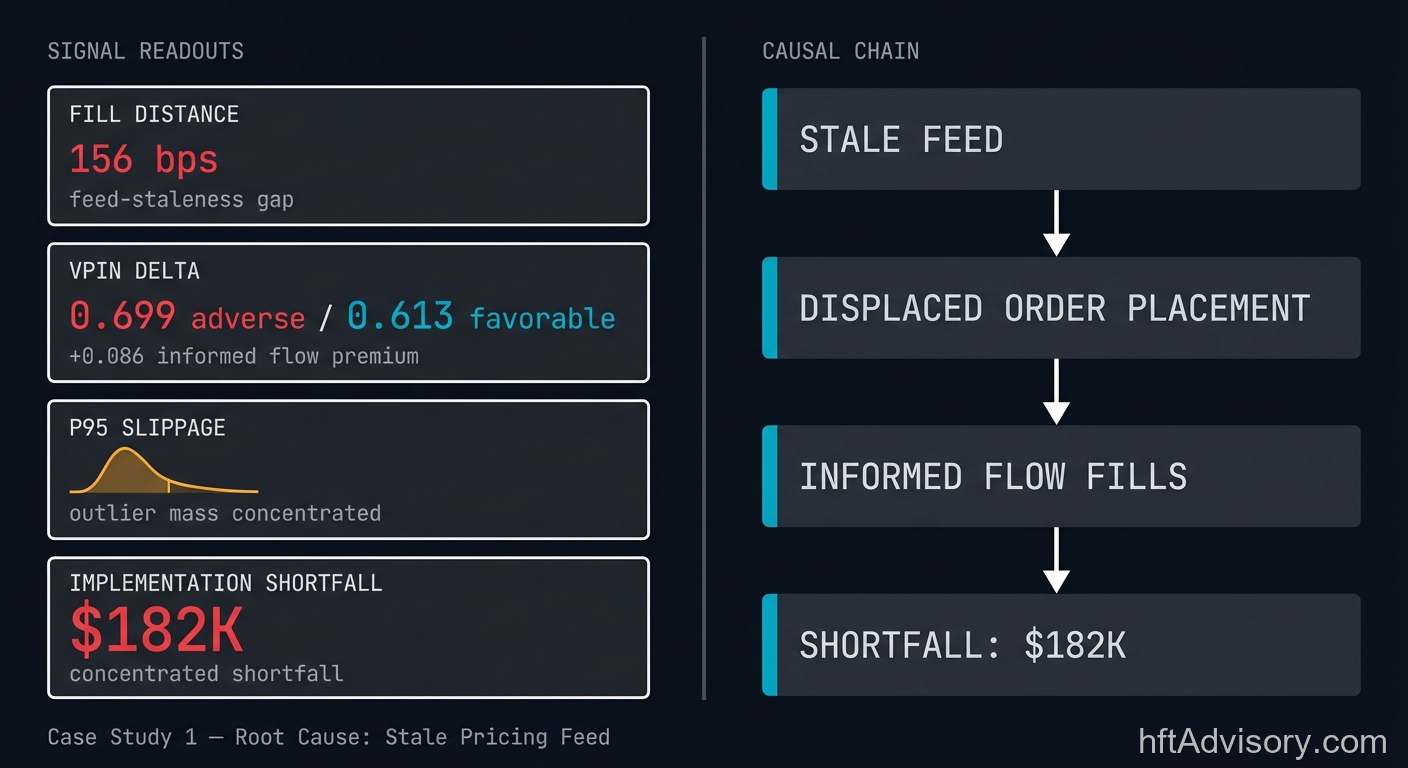Click the +0.086 informed flow premium text
Screen dimensions: 1408x768
[243, 355]
